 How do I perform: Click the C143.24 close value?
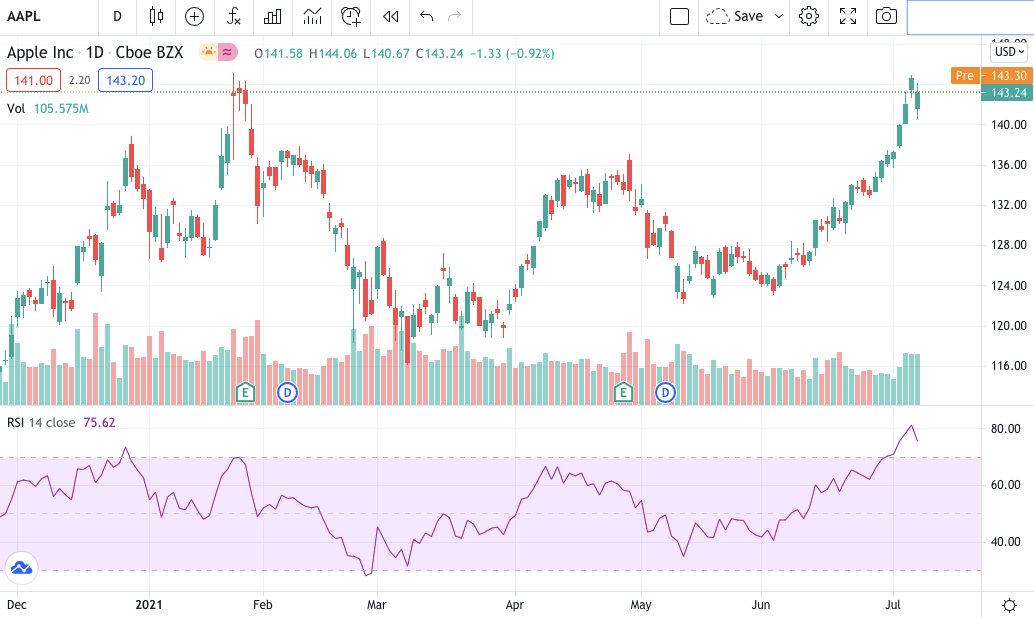click(439, 53)
